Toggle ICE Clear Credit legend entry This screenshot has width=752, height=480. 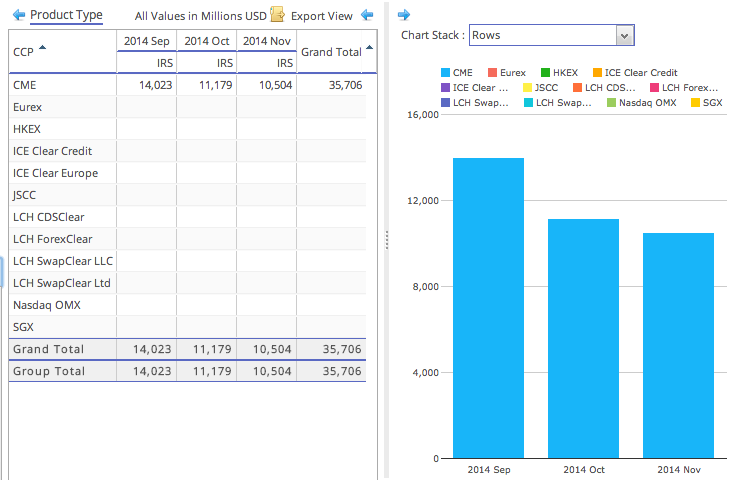click(635, 72)
